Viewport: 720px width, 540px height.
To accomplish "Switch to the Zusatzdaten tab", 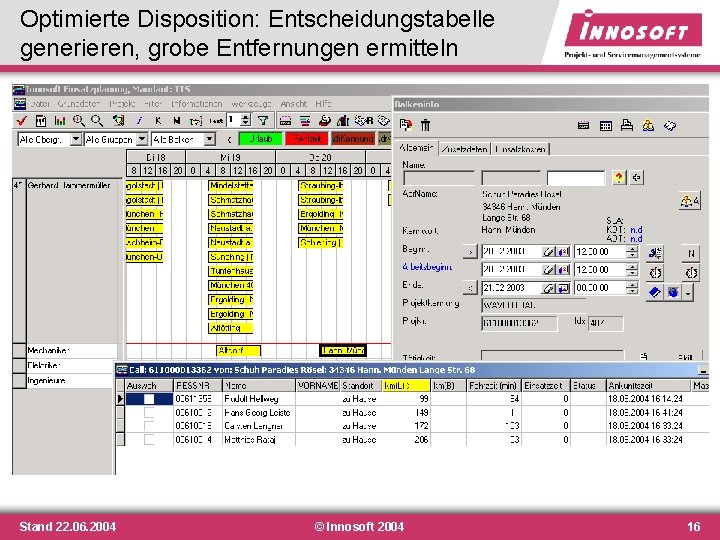I will click(464, 149).
